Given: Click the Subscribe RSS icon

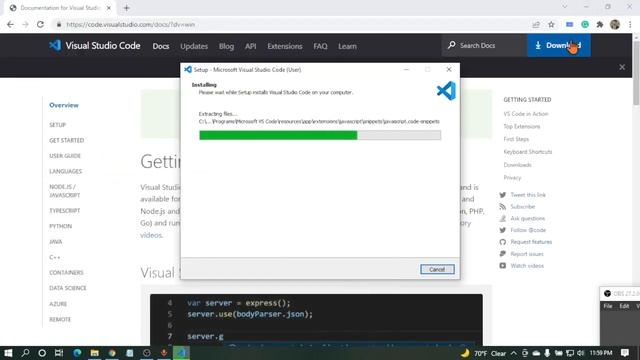Looking at the screenshot, I should click(502, 207).
